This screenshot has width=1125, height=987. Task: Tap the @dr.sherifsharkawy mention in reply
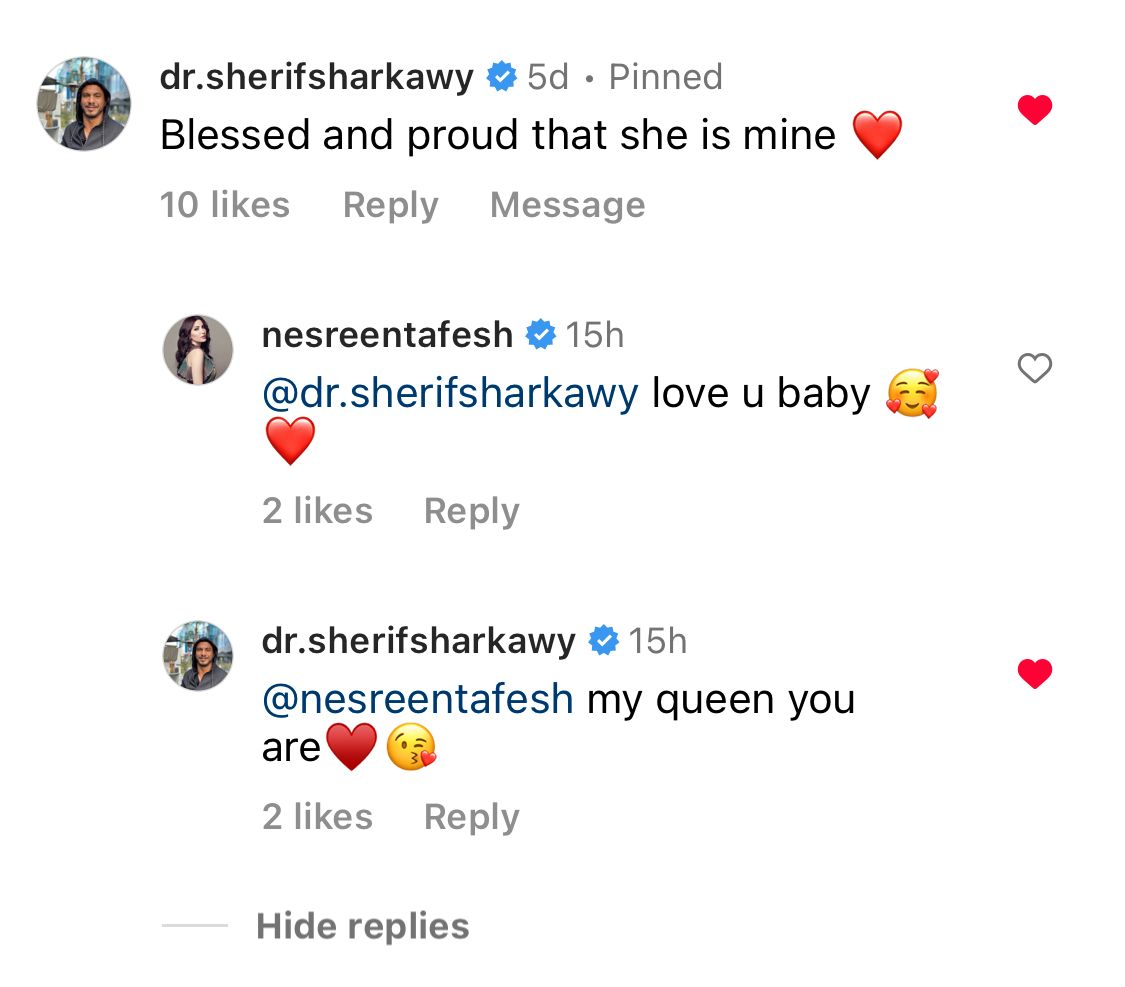pos(449,394)
